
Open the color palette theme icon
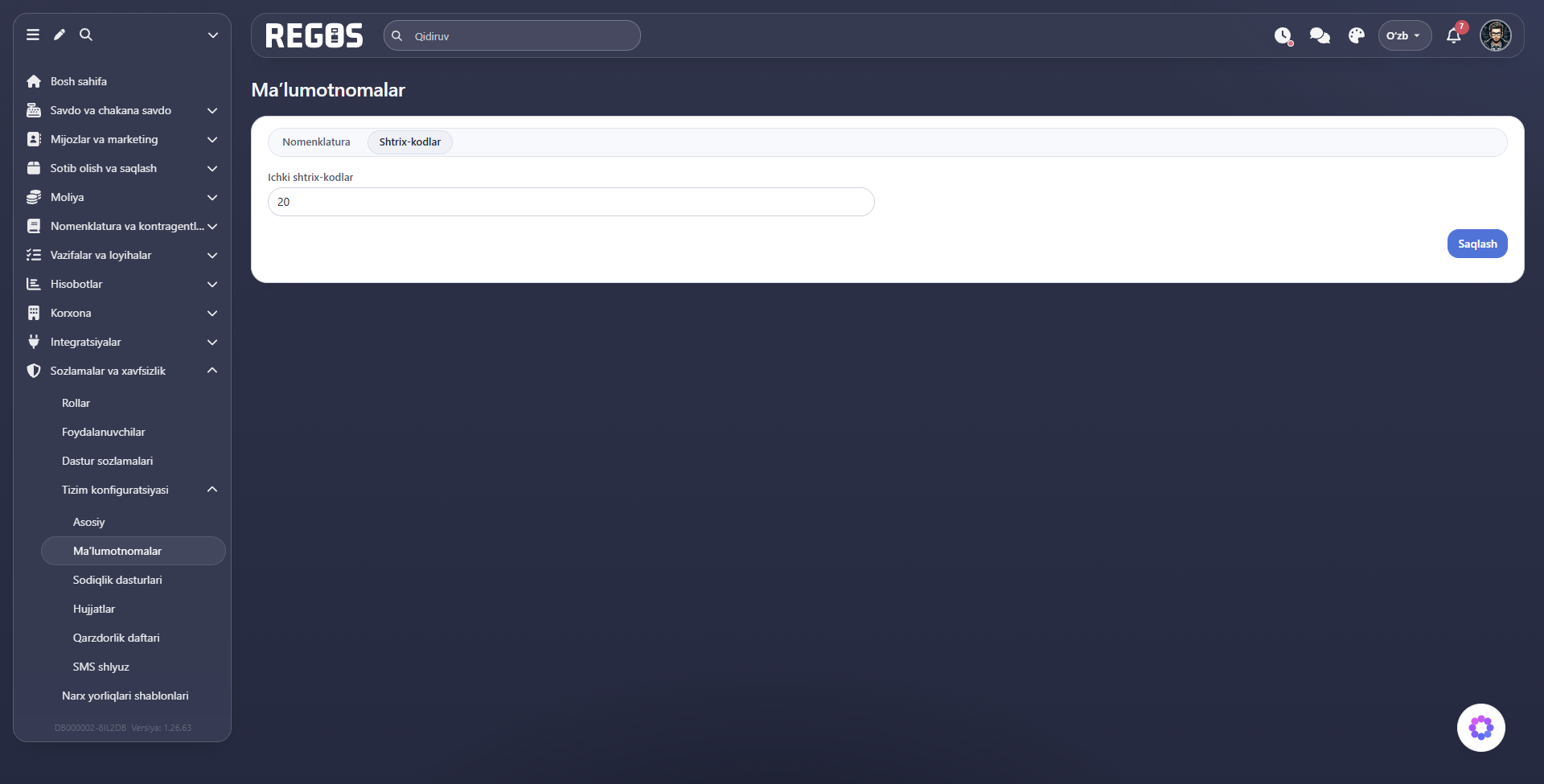[1357, 35]
